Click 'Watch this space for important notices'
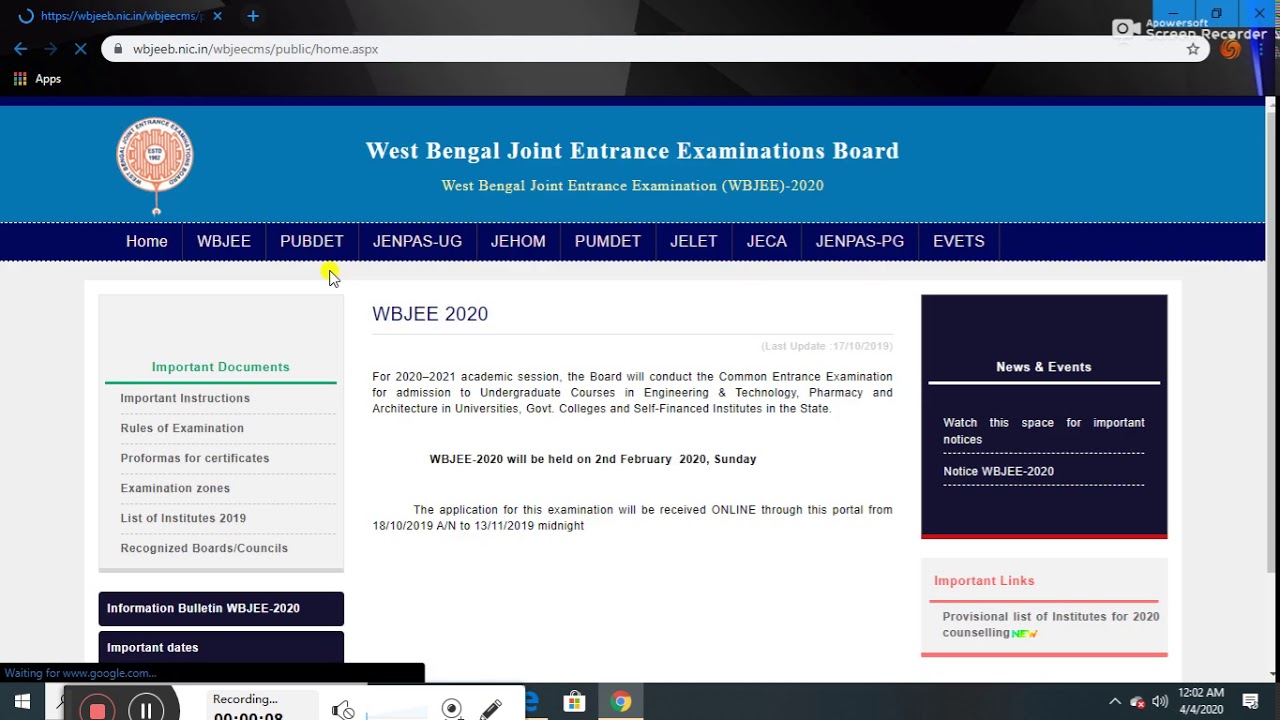 coord(1044,431)
